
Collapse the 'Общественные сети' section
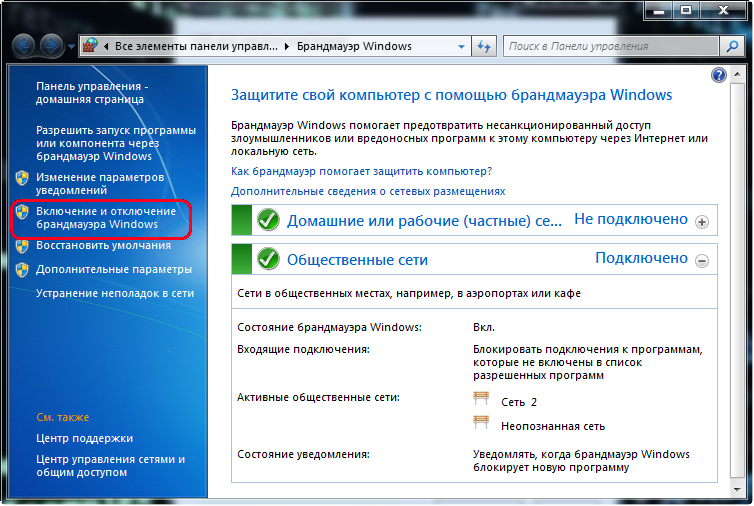[x=702, y=261]
